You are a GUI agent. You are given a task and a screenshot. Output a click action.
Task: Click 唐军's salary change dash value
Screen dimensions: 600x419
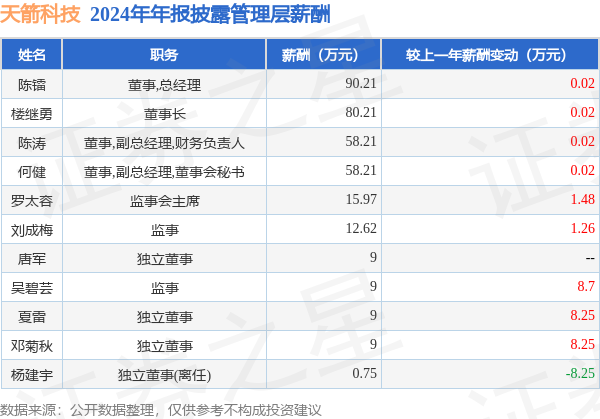(x=590, y=259)
